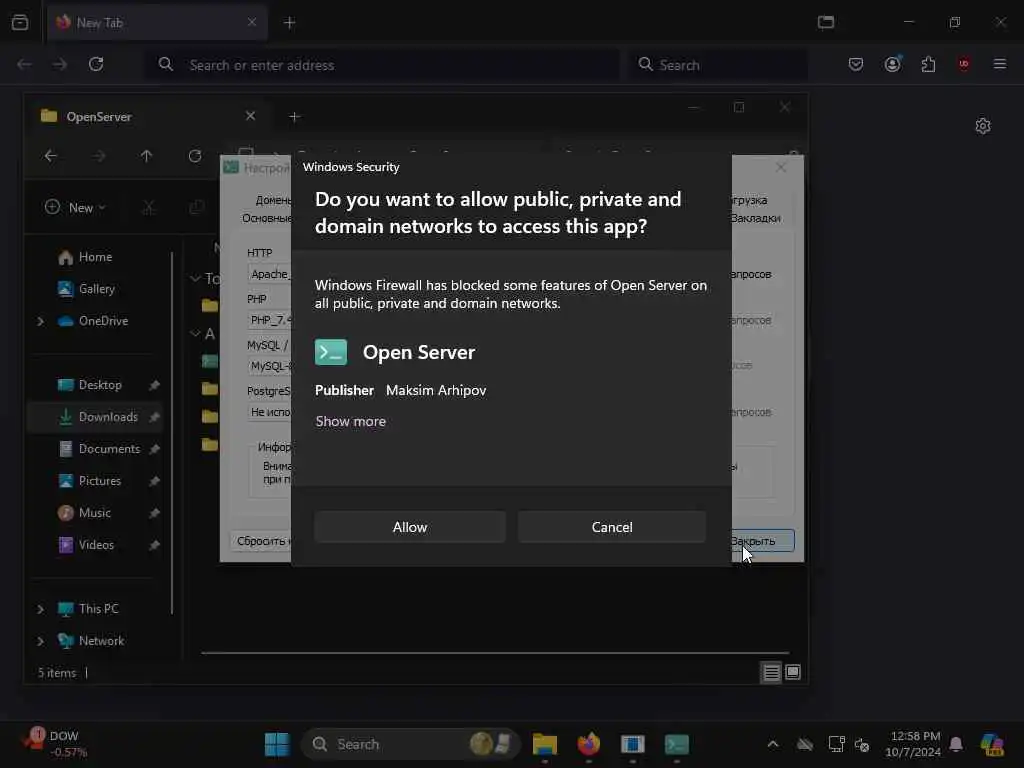
Task: Unpin Documents via its pin icon
Action: pos(154,449)
